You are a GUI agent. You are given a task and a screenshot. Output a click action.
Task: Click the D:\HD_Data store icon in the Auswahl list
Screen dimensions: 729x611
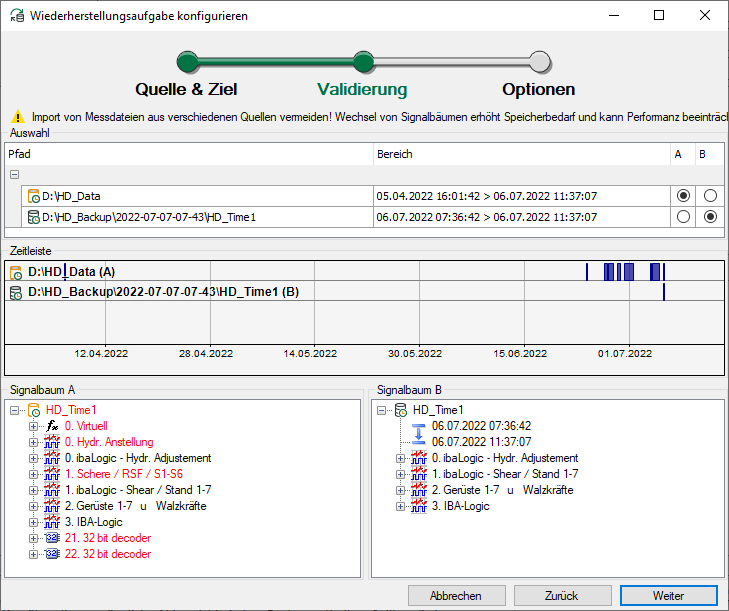click(x=34, y=196)
